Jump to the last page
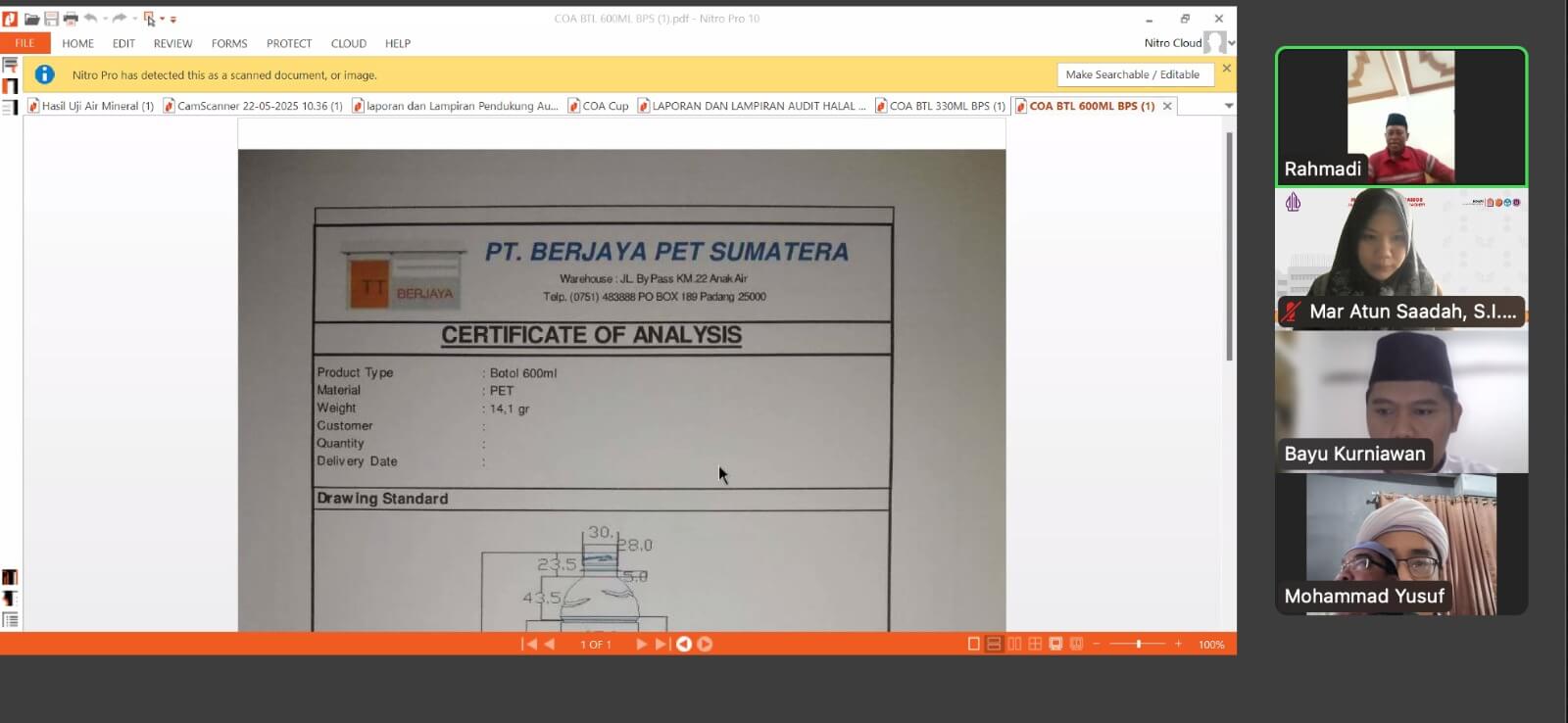The image size is (1568, 723). pyautogui.click(x=661, y=644)
